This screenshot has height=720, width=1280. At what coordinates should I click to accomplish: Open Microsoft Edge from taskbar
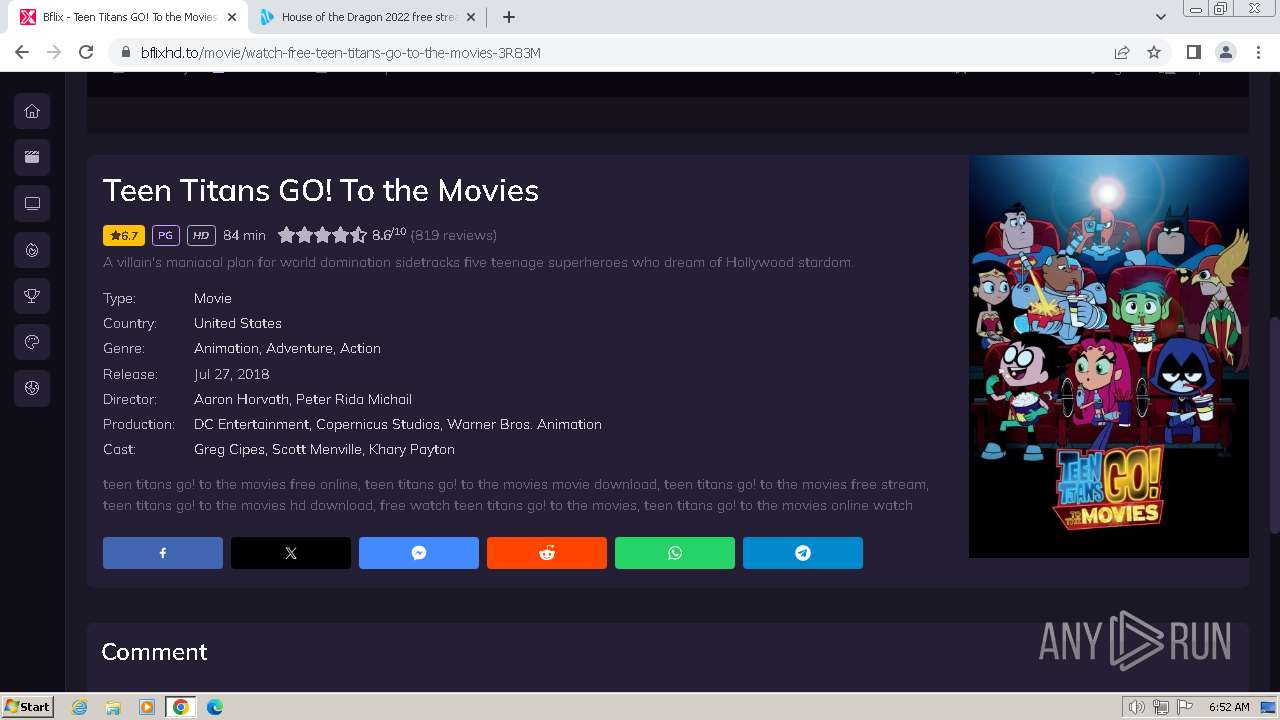(215, 707)
